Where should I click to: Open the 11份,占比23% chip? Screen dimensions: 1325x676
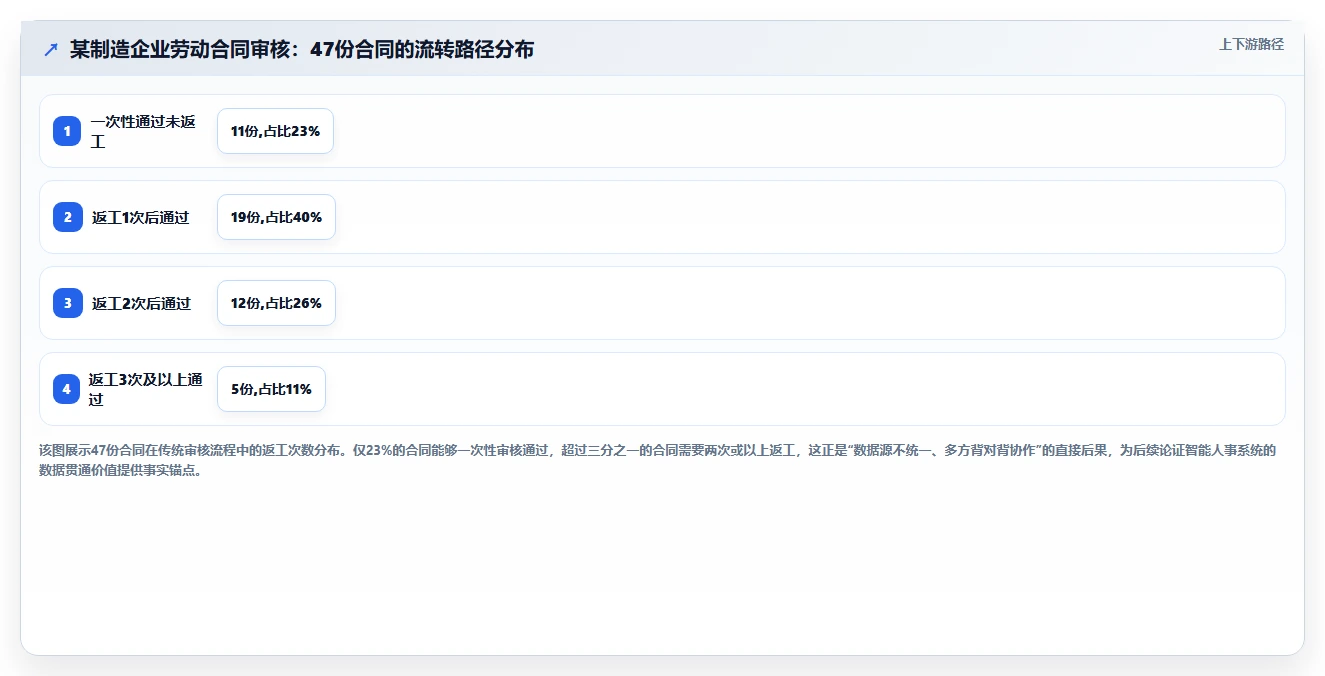(x=275, y=131)
